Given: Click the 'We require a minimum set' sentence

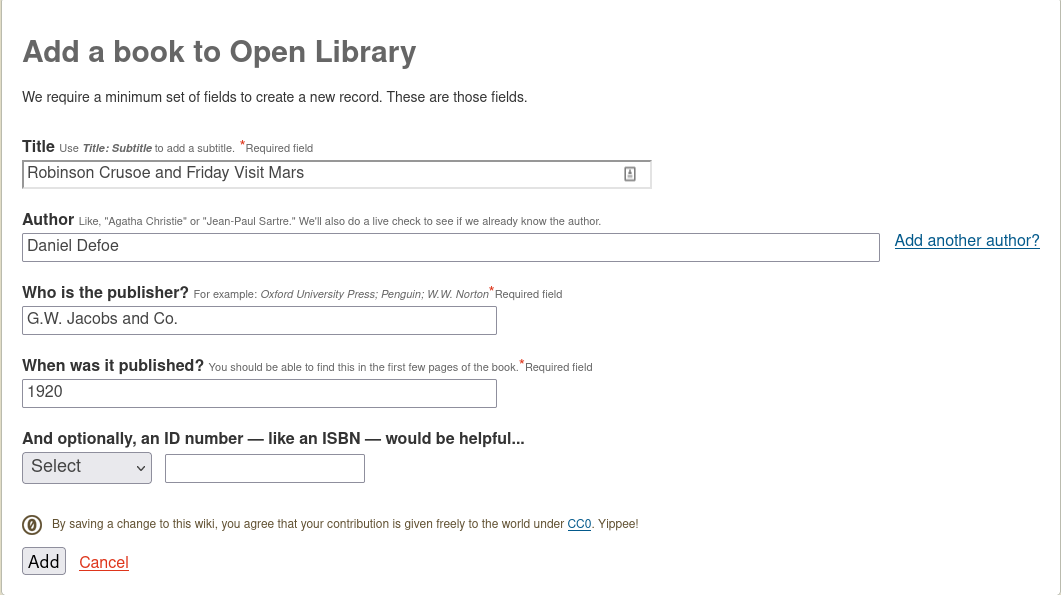Looking at the screenshot, I should [x=275, y=97].
